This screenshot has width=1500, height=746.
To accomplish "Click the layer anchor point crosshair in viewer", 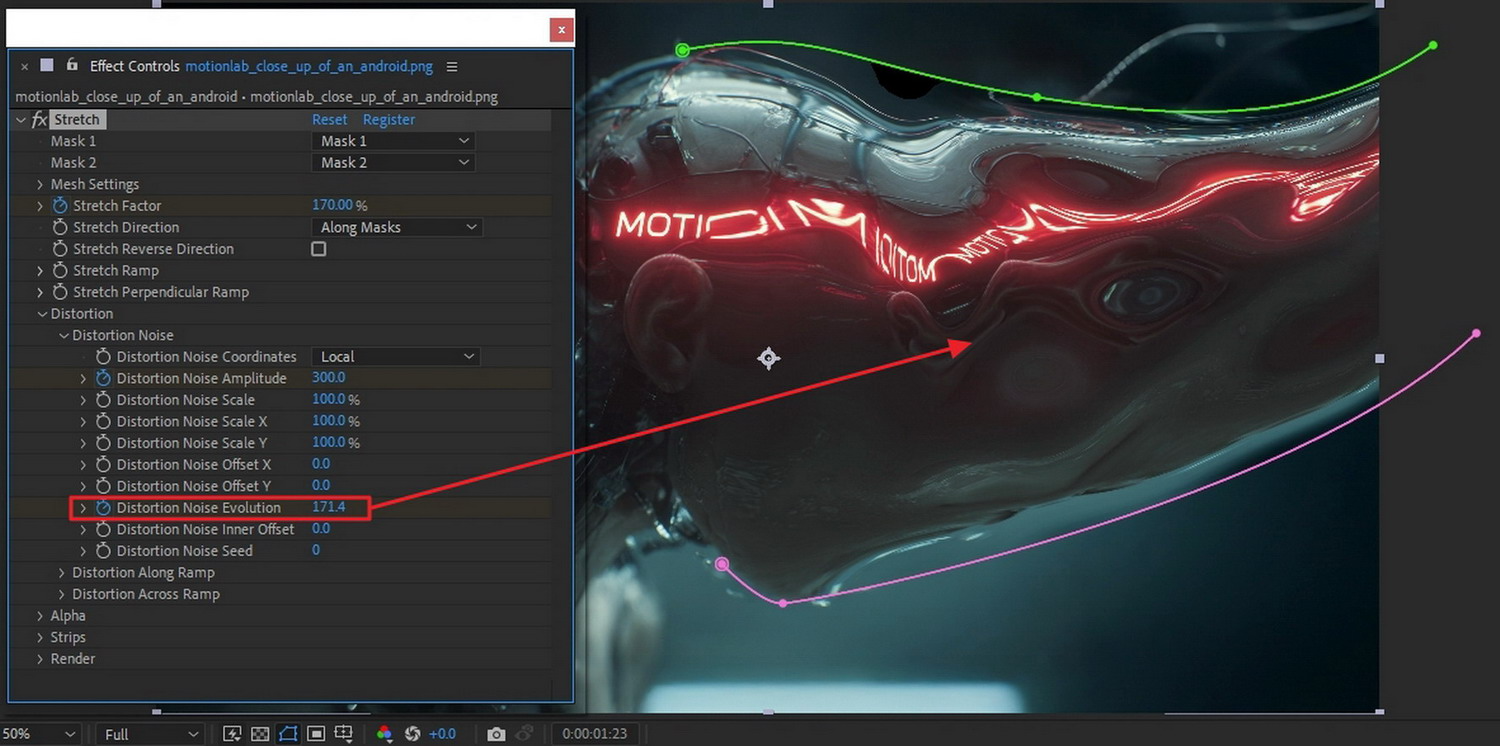I will coord(768,358).
